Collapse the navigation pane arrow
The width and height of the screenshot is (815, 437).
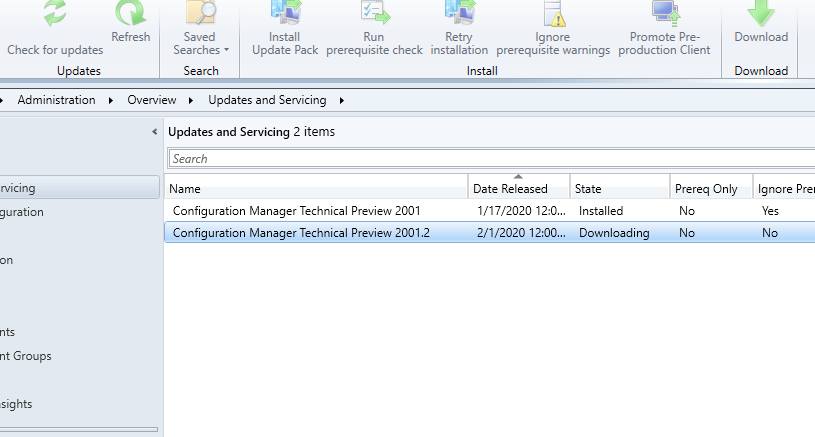[x=154, y=131]
